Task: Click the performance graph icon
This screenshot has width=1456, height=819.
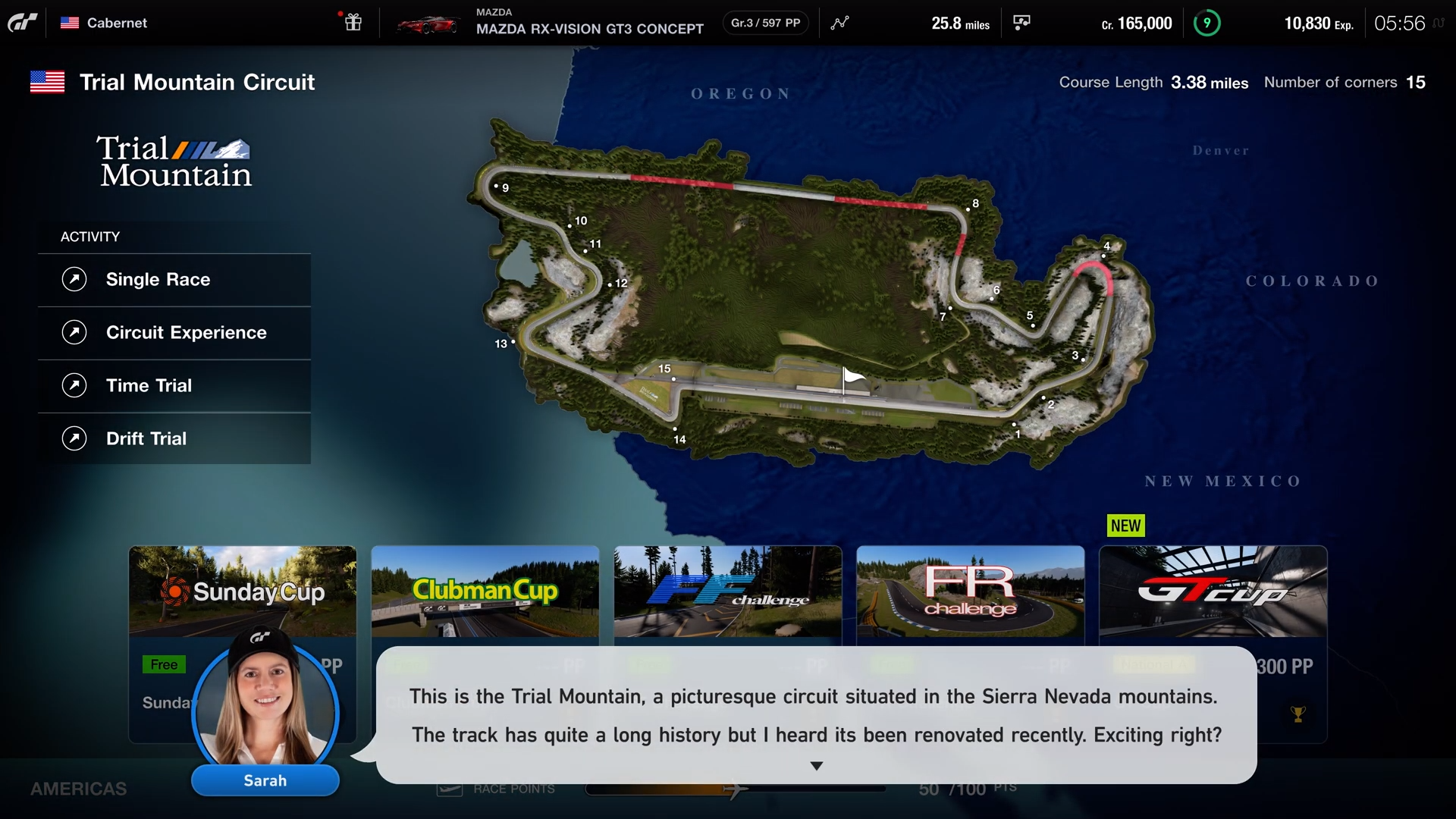Action: (x=841, y=22)
